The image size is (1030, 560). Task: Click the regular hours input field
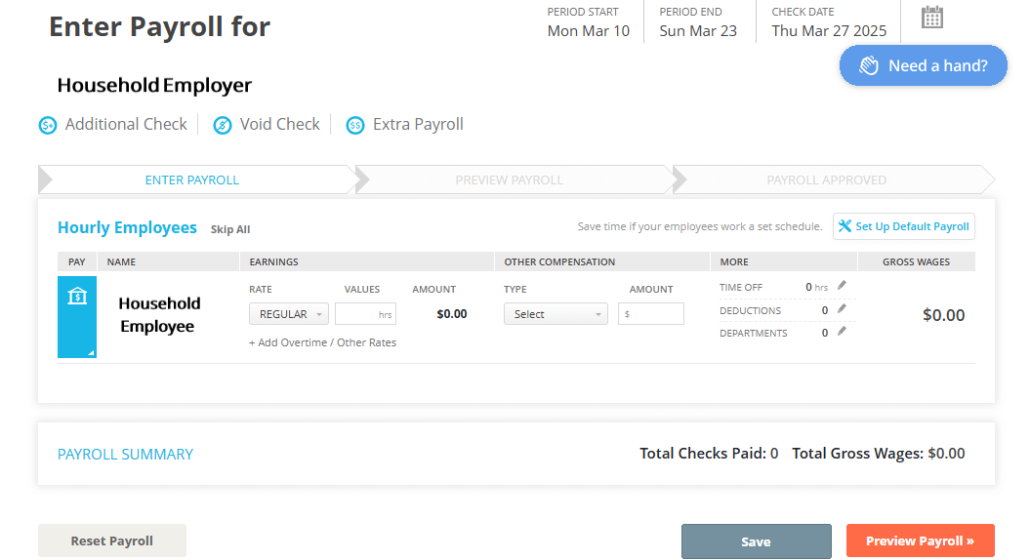(365, 314)
